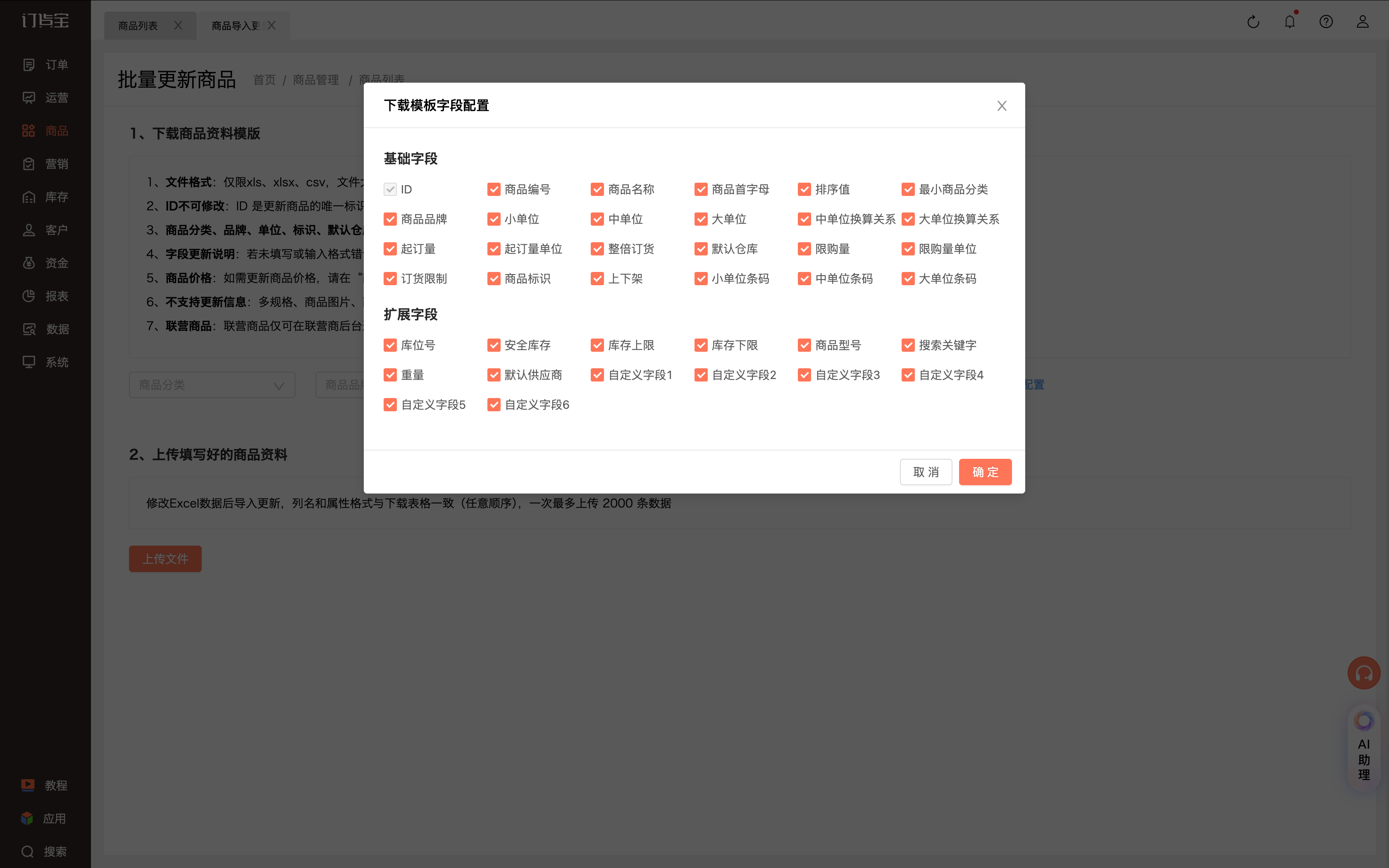Screen dimensions: 1389x868
Task: Open the 库存 sidebar menu
Action: pyautogui.click(x=45, y=197)
